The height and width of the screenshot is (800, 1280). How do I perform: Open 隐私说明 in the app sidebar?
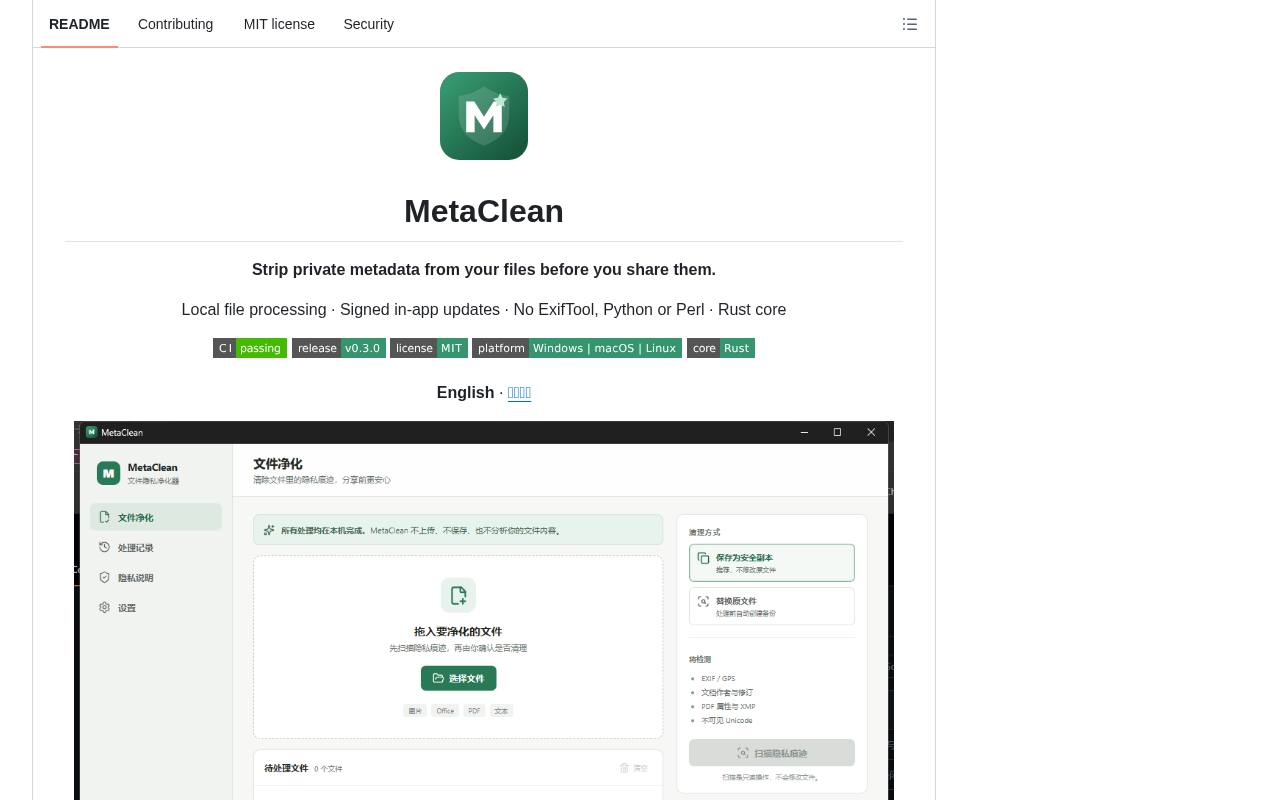tap(156, 577)
